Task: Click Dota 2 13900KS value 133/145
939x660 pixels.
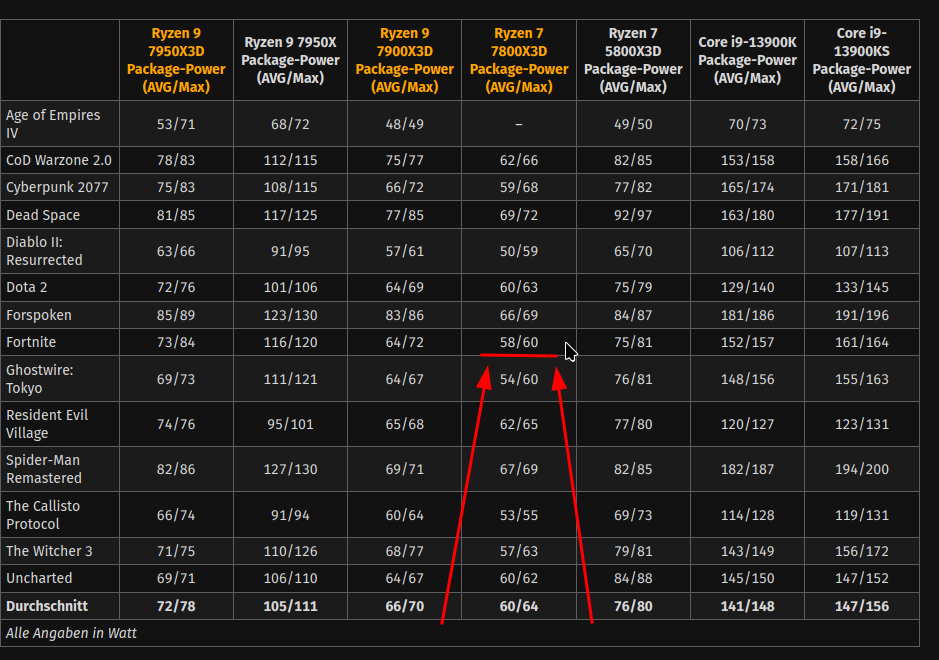Action: (x=862, y=287)
